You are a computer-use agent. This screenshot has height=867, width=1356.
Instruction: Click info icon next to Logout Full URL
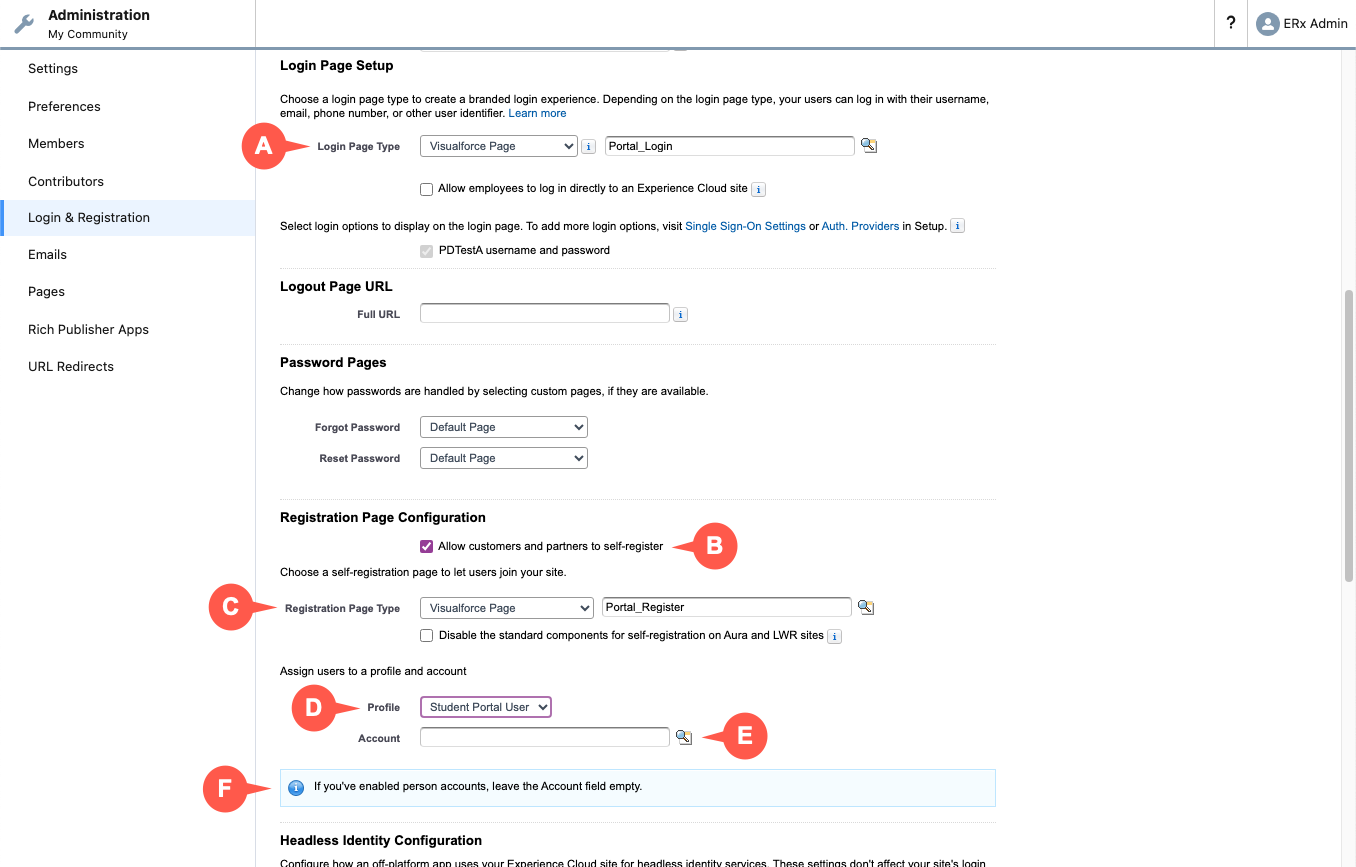pos(680,315)
